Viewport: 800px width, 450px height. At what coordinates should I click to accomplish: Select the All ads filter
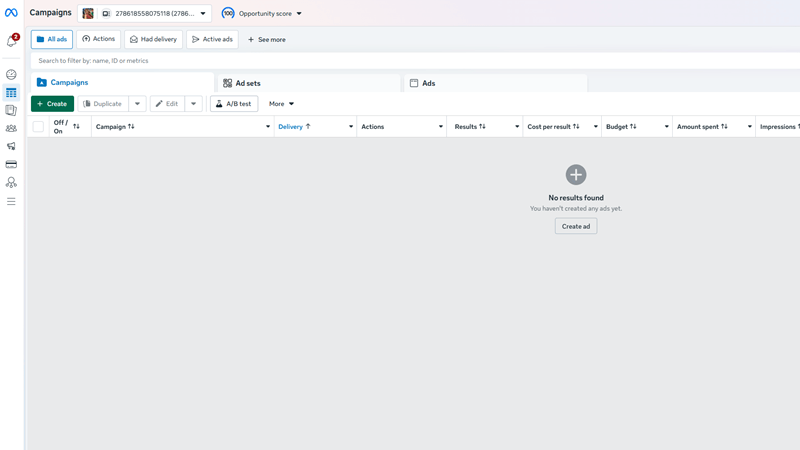[52, 39]
